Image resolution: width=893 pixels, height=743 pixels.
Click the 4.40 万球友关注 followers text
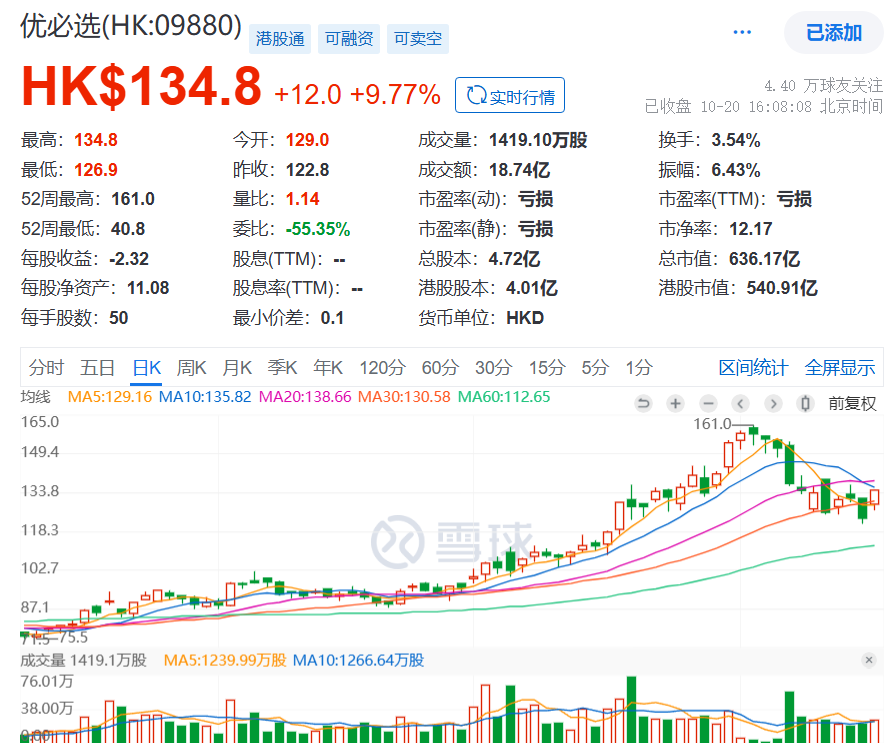pos(824,86)
